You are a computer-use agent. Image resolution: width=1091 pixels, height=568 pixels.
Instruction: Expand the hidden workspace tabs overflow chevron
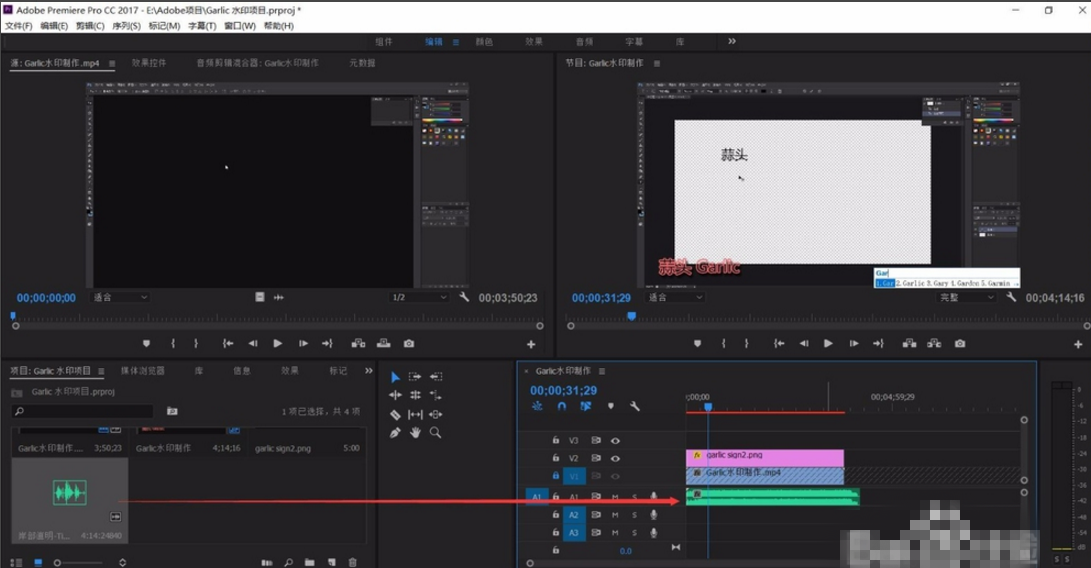pos(732,42)
